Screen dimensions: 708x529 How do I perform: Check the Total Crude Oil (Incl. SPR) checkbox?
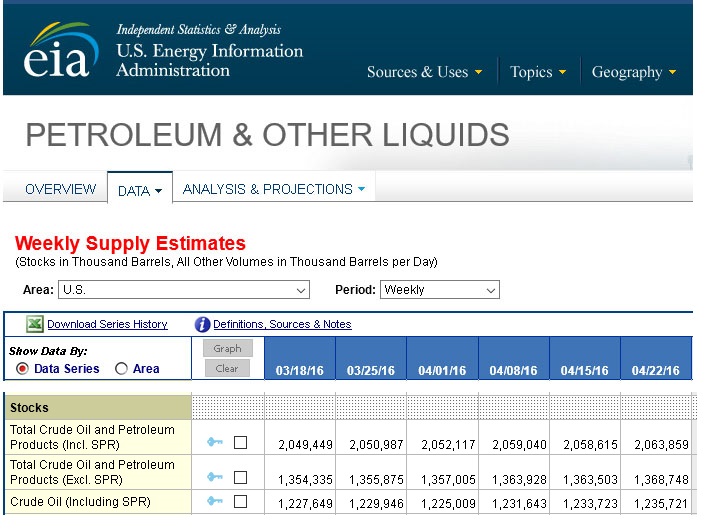240,443
